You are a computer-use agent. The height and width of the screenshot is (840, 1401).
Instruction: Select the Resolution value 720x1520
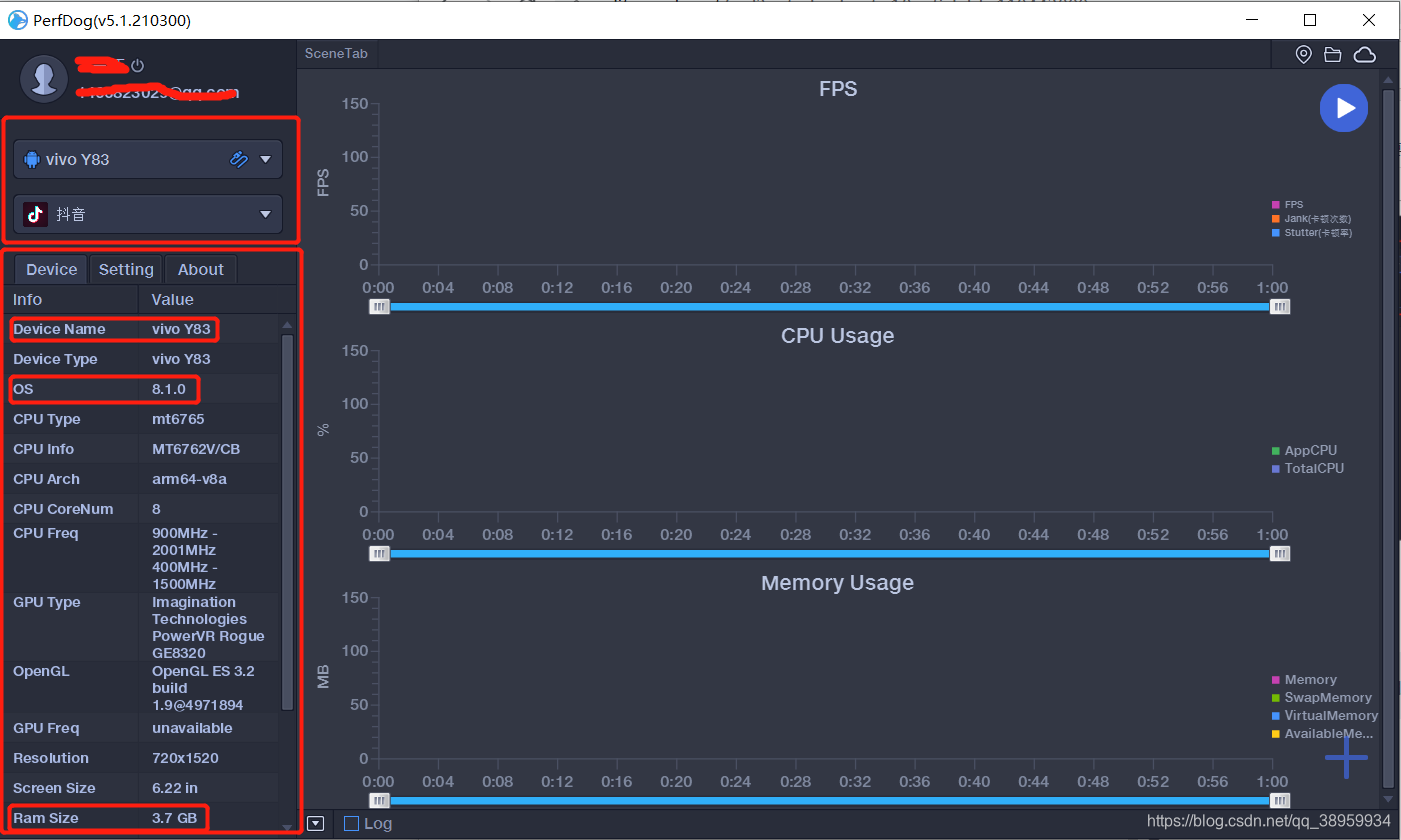pyautogui.click(x=185, y=758)
